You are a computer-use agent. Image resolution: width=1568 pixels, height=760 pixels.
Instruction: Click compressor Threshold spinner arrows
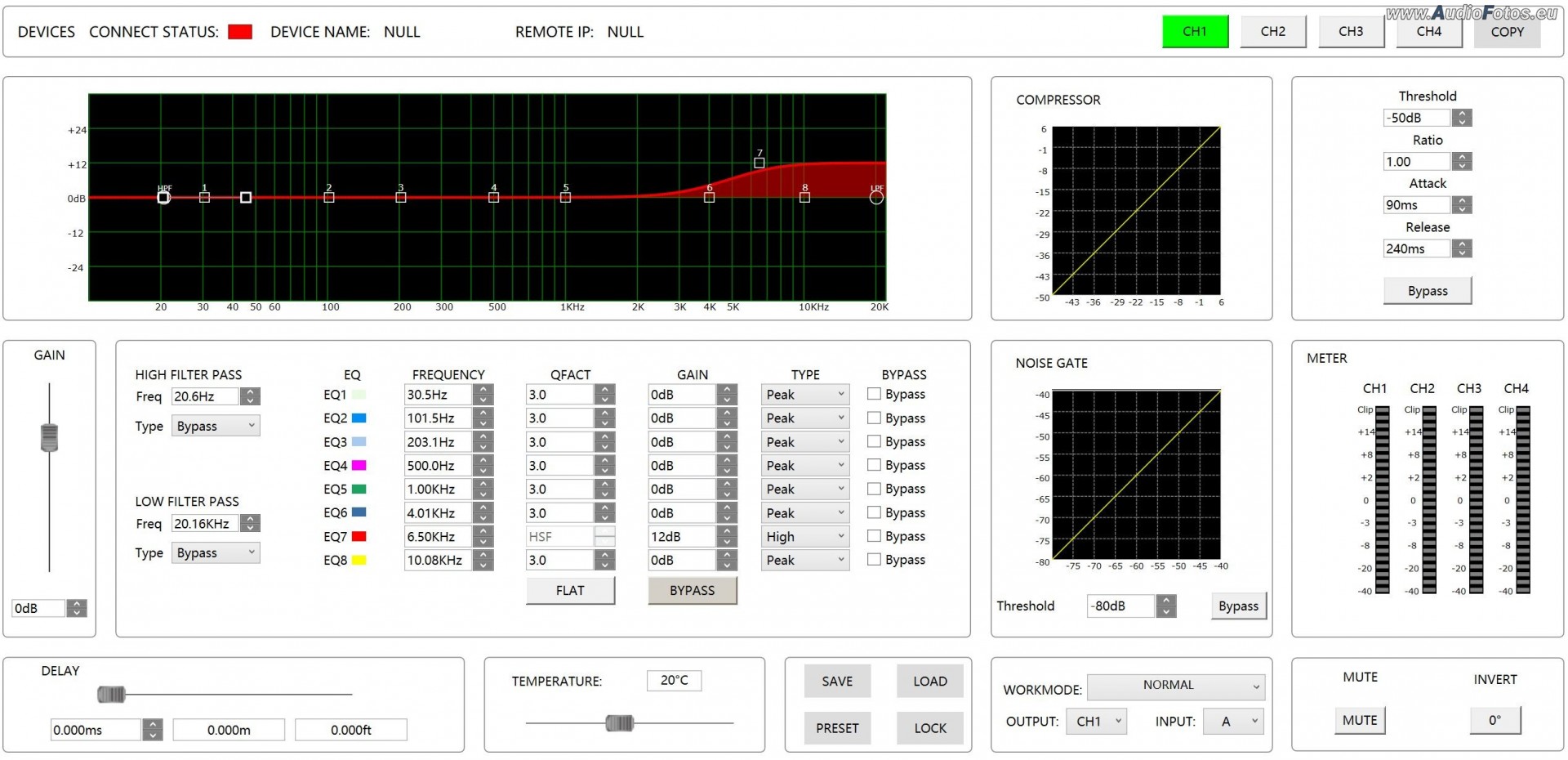(1463, 118)
